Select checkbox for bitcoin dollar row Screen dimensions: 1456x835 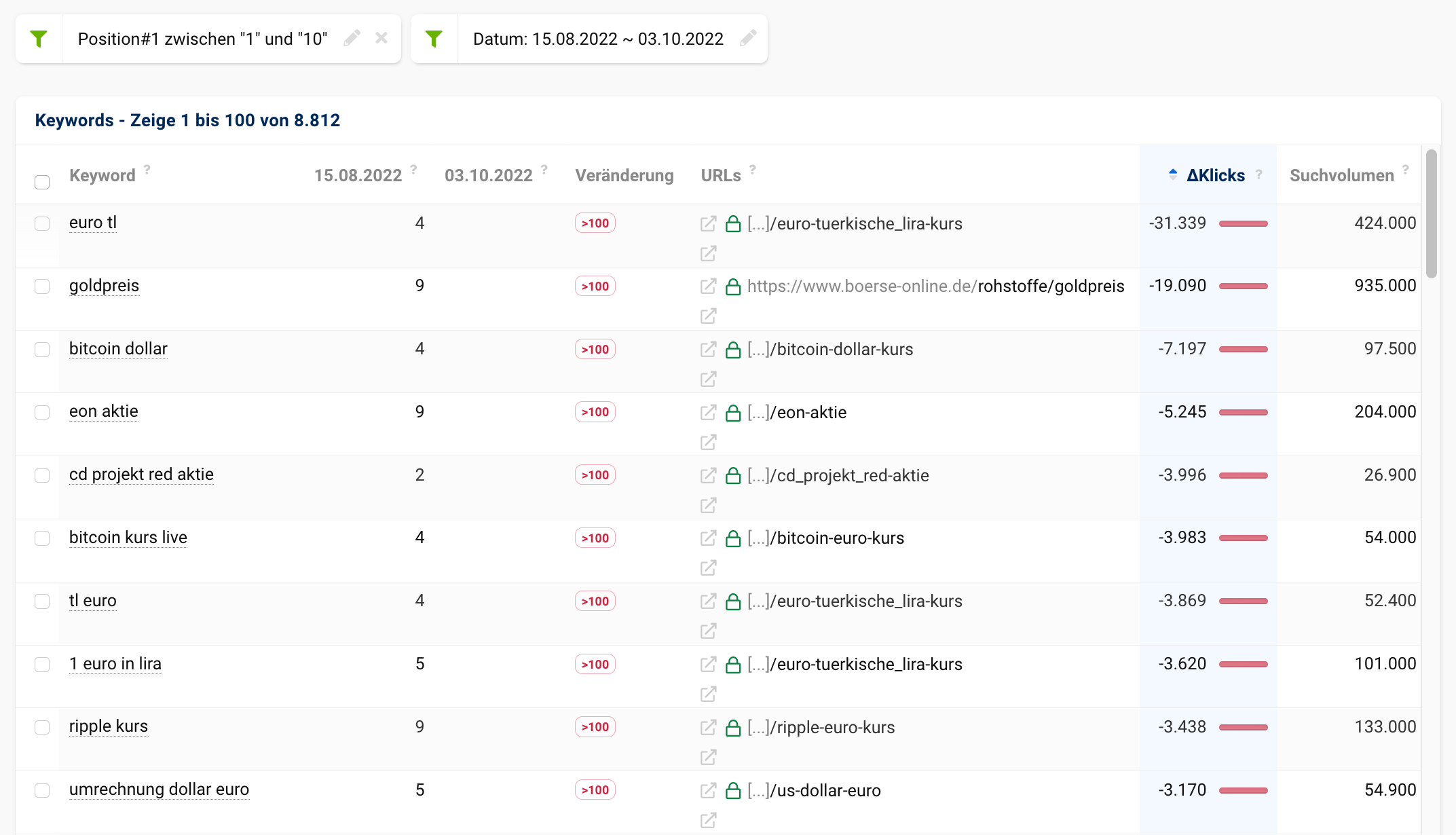point(42,349)
